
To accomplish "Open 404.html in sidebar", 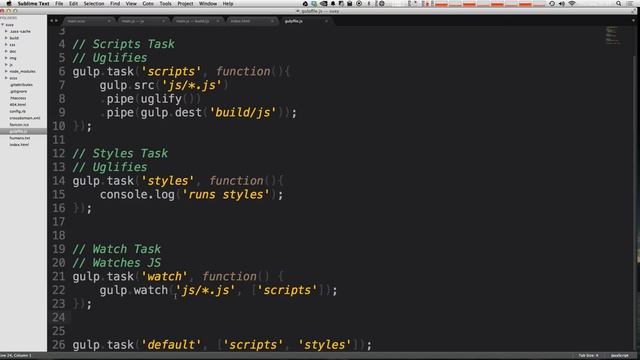I will click(18, 104).
